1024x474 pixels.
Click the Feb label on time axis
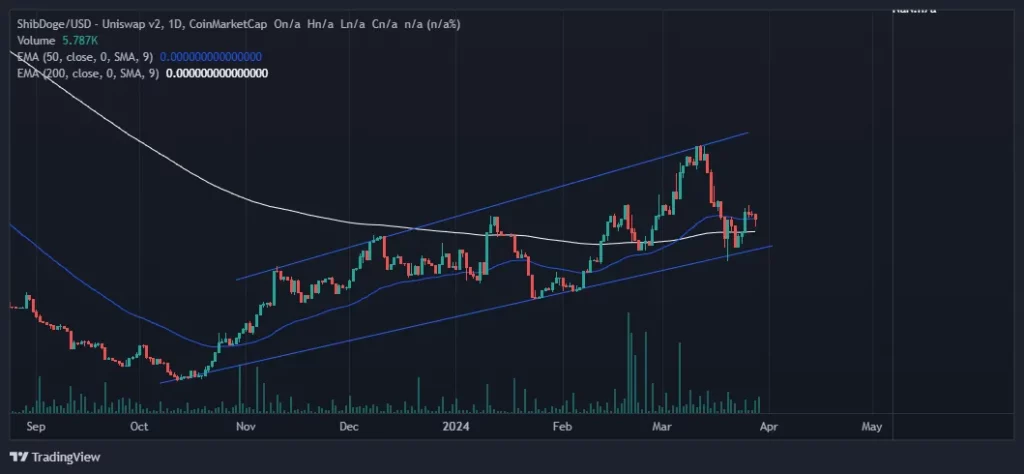click(x=562, y=427)
